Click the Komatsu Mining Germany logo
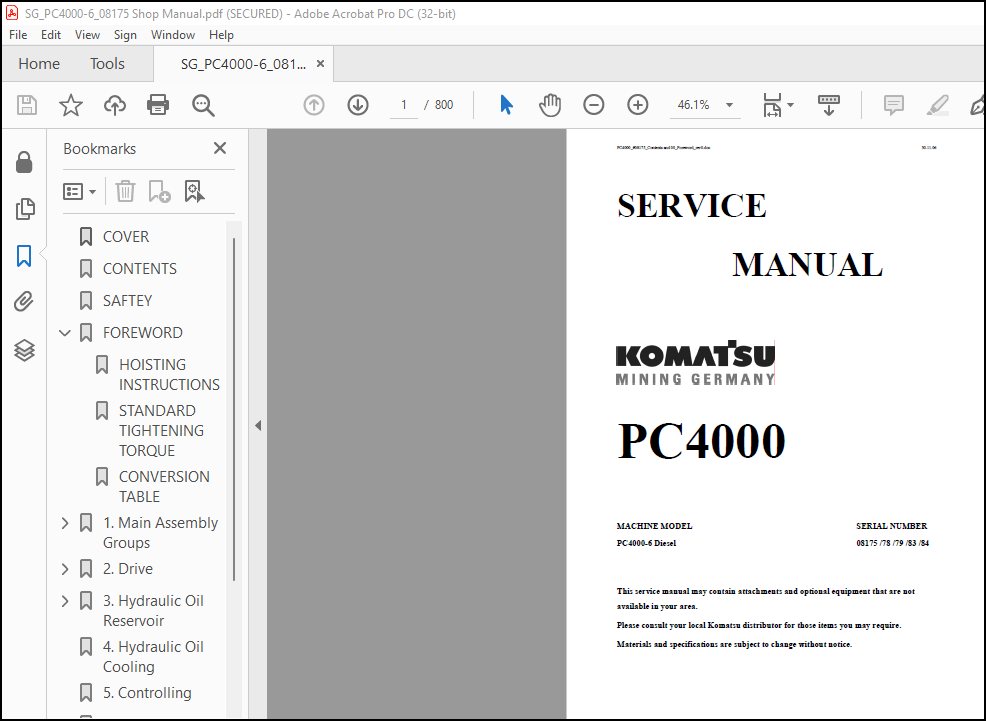 coord(695,363)
